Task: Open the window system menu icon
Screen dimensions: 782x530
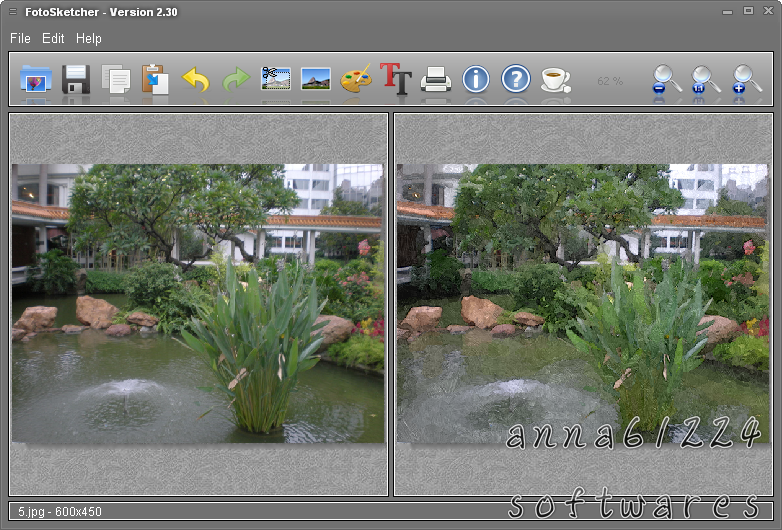Action: [x=12, y=11]
